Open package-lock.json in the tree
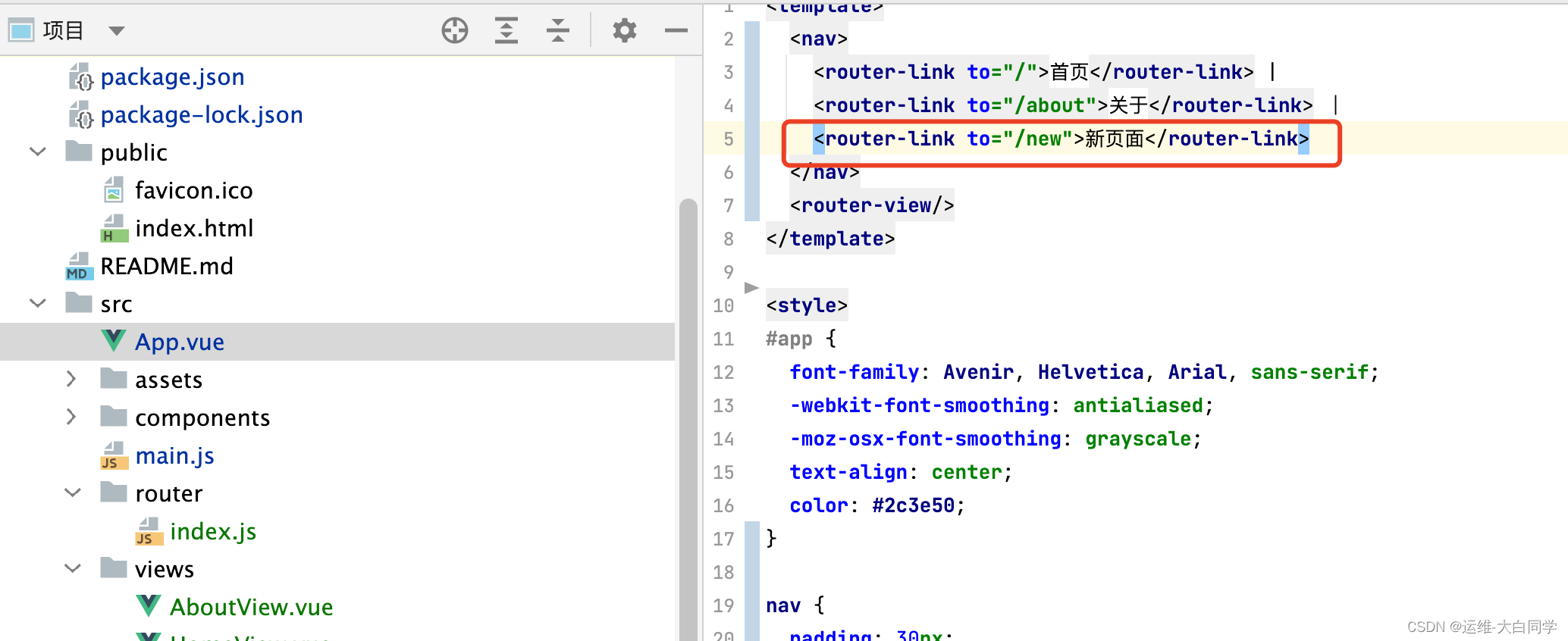 click(x=202, y=115)
